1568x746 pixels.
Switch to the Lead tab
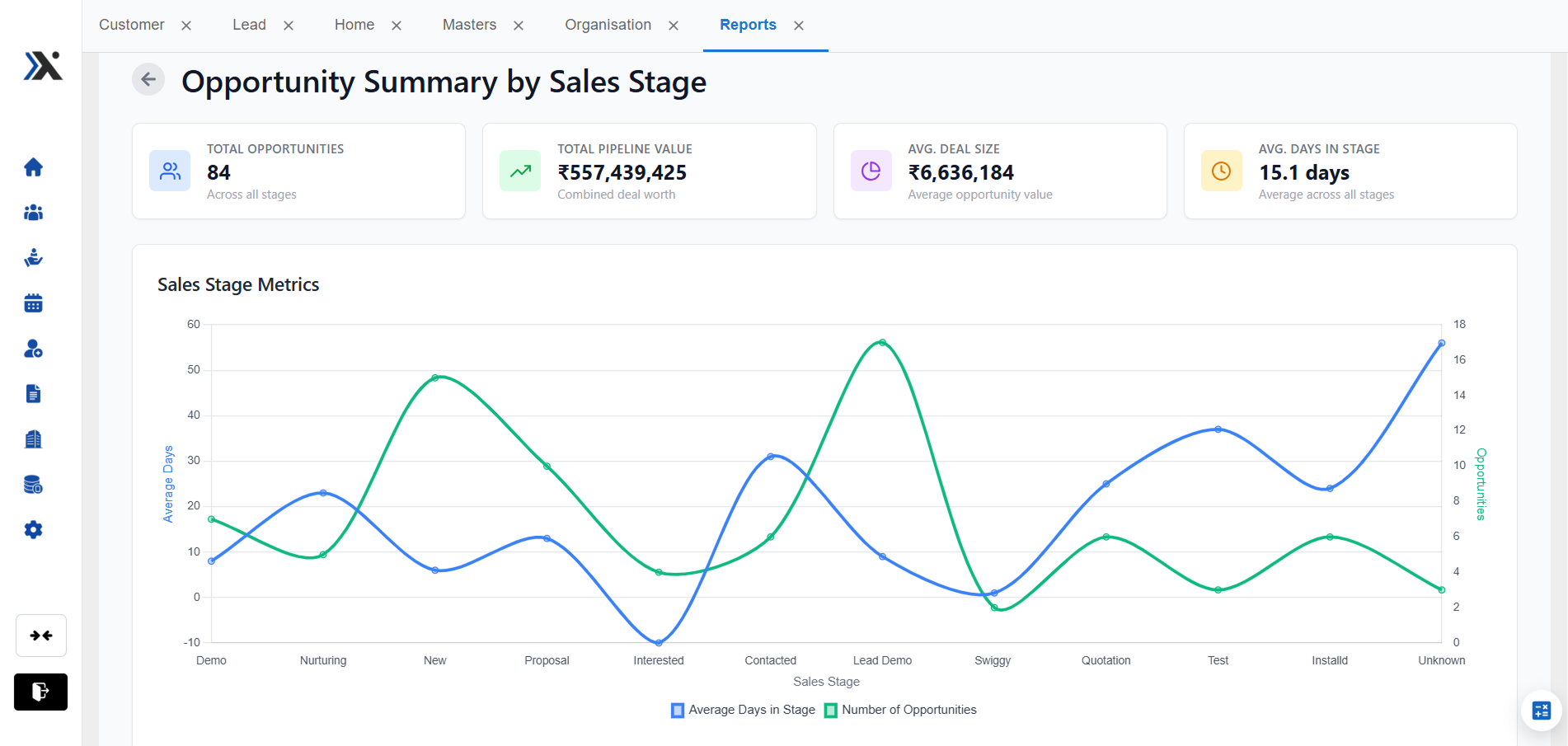[249, 25]
